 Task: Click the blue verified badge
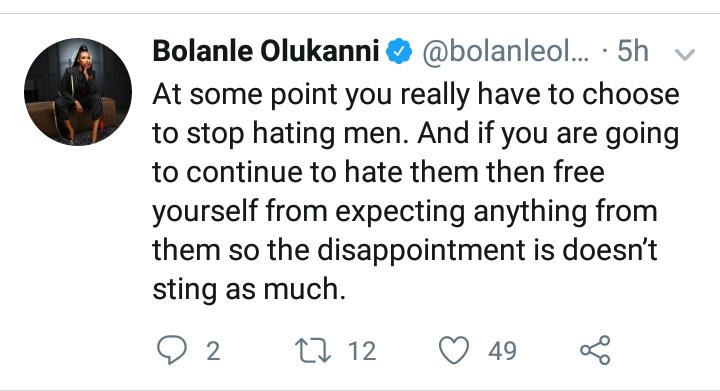coord(399,51)
